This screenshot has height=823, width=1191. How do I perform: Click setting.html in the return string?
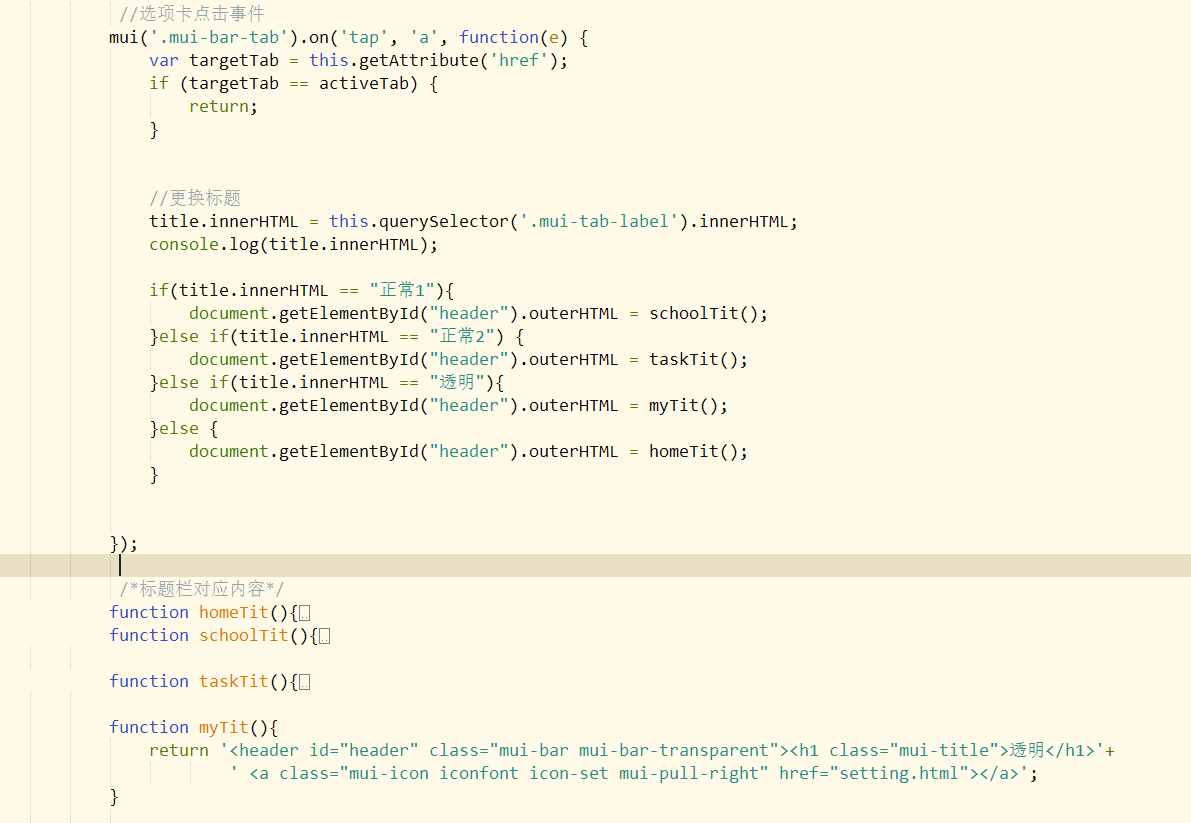(x=899, y=774)
